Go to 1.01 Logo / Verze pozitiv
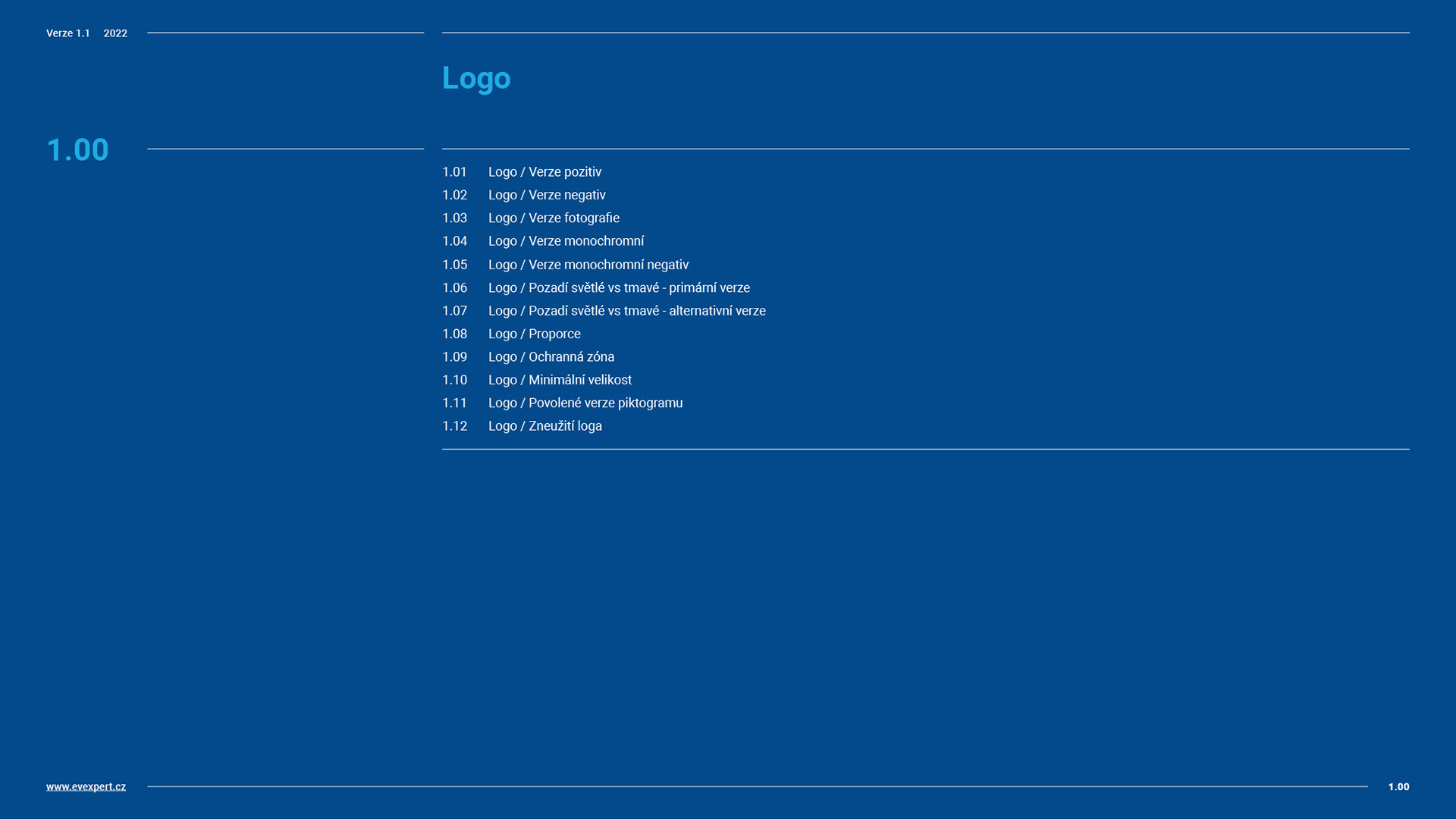This screenshot has height=819, width=1456. point(544,172)
